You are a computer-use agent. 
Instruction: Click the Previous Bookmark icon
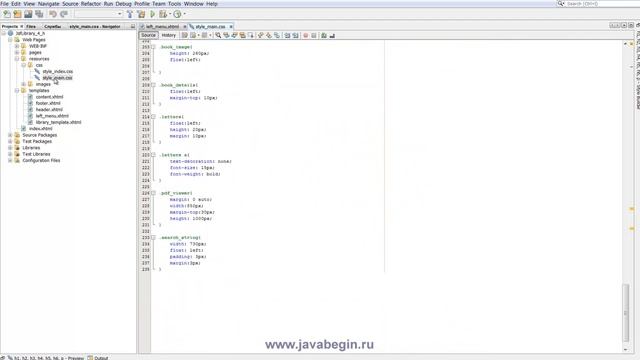tap(260, 36)
